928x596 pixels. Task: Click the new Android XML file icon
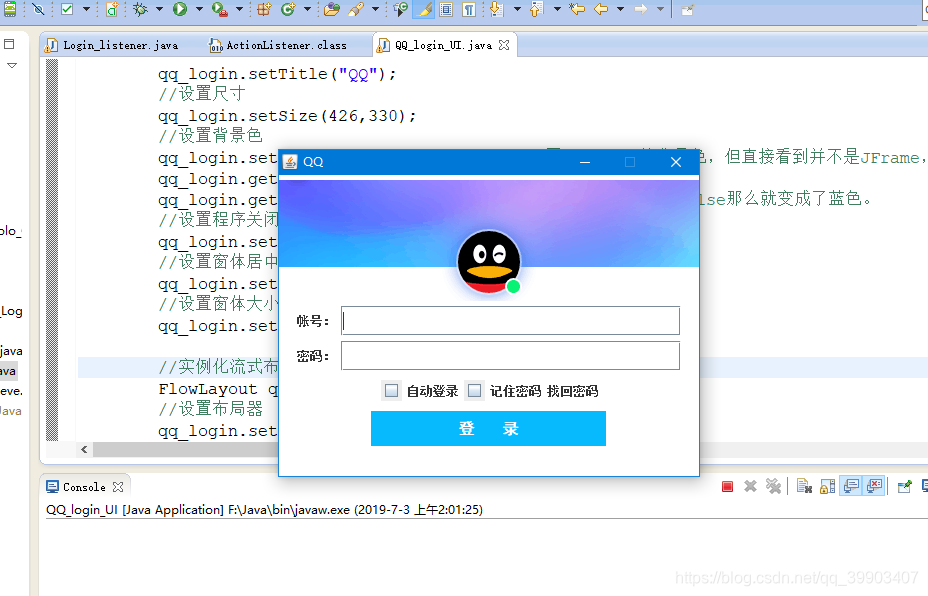112,9
